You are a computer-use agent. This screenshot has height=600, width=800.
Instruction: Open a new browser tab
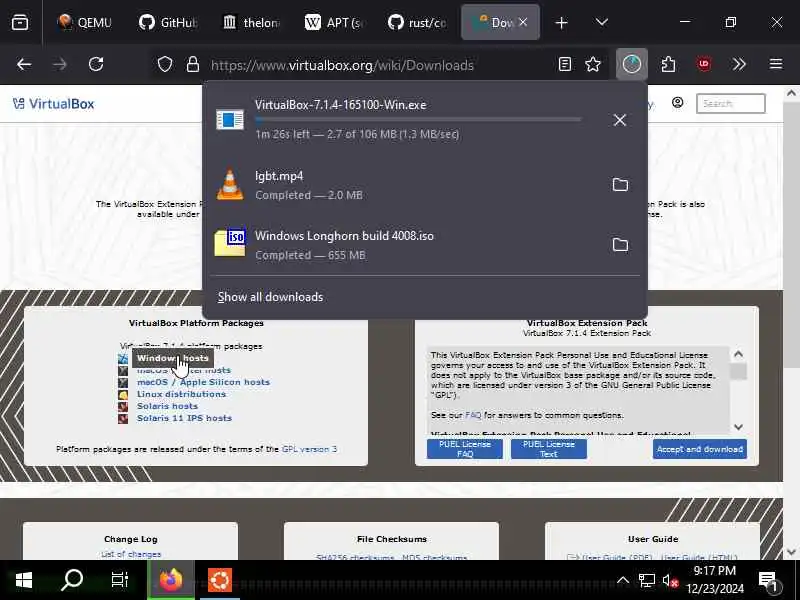pos(561,23)
